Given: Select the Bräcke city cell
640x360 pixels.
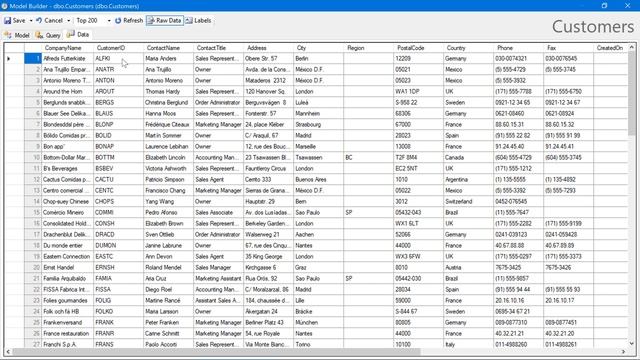Looking at the screenshot, I should (318, 311).
